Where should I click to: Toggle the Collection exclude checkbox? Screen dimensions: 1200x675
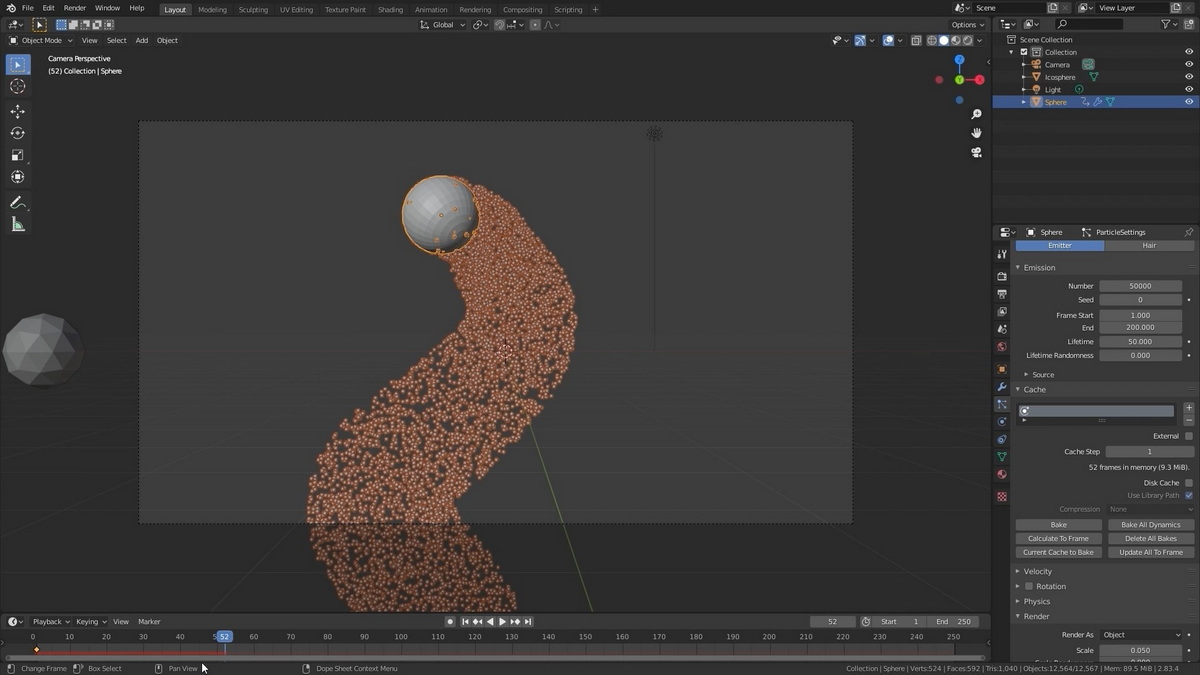[1024, 52]
